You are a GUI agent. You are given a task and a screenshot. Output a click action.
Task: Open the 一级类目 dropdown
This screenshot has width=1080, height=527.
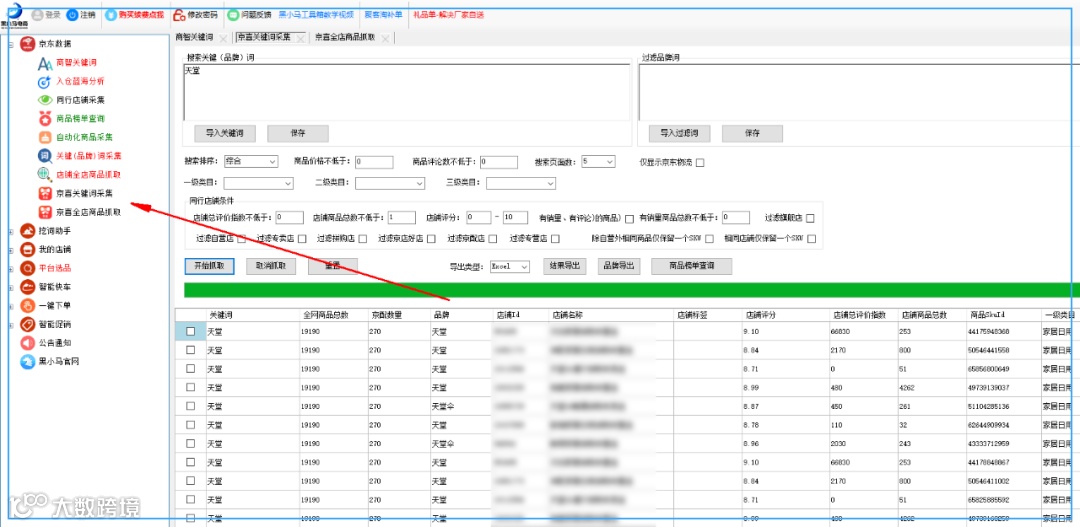tap(259, 183)
